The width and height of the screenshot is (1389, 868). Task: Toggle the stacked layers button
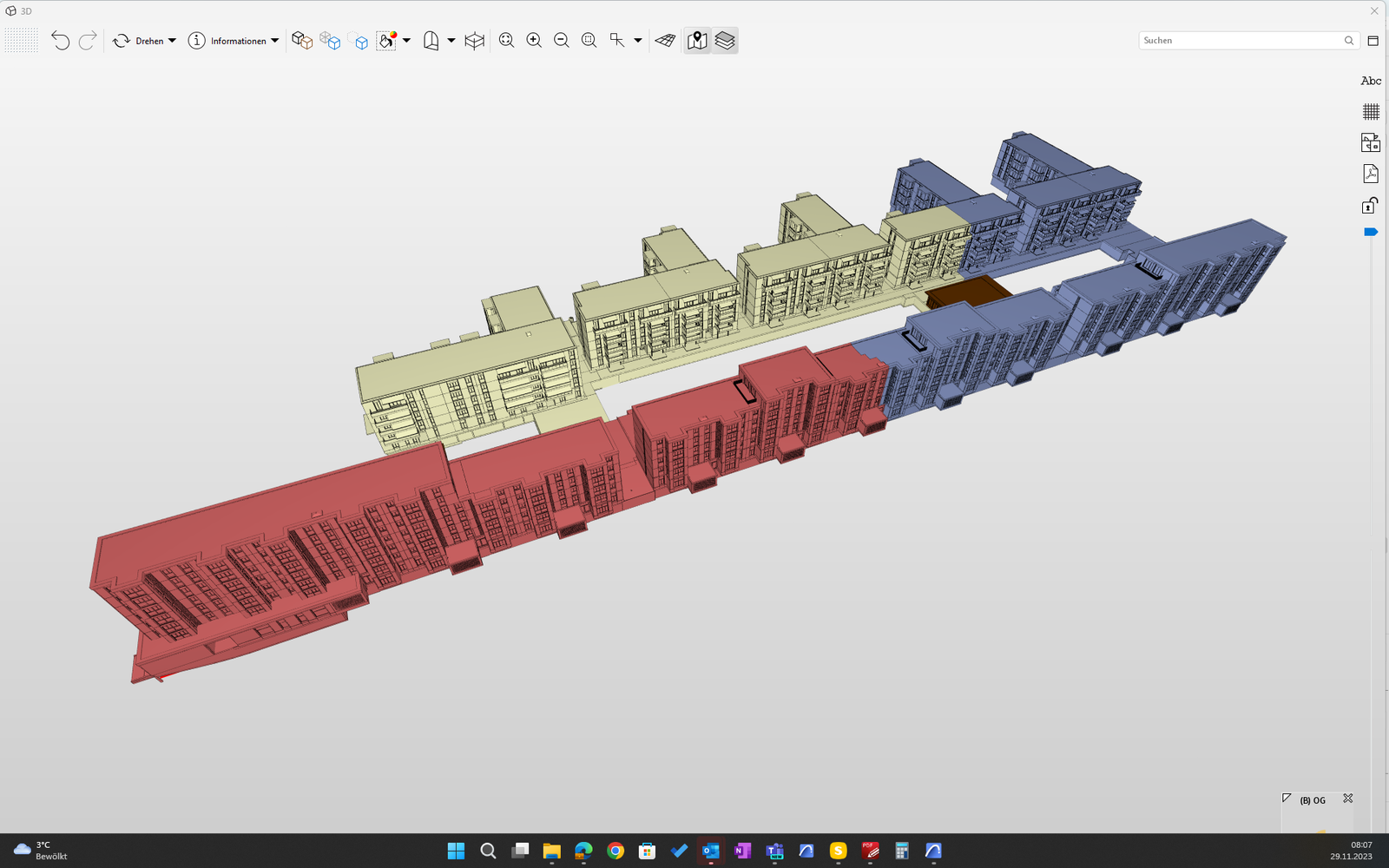725,41
